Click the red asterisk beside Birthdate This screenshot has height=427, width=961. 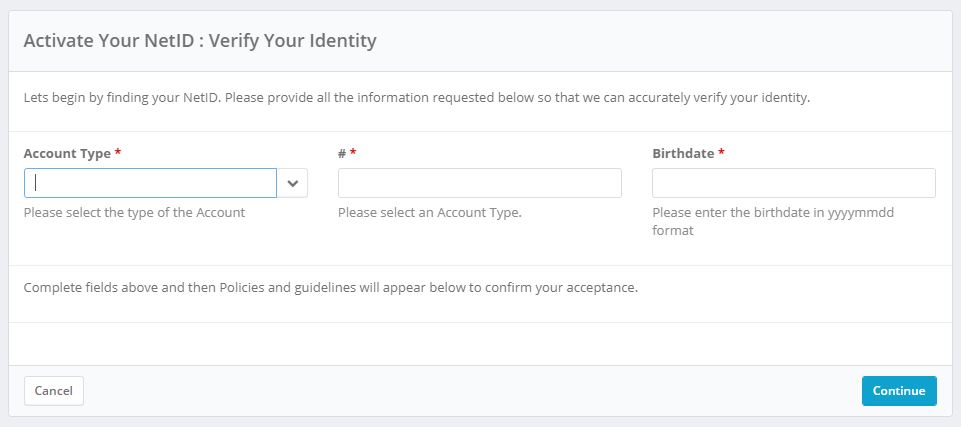[722, 153]
